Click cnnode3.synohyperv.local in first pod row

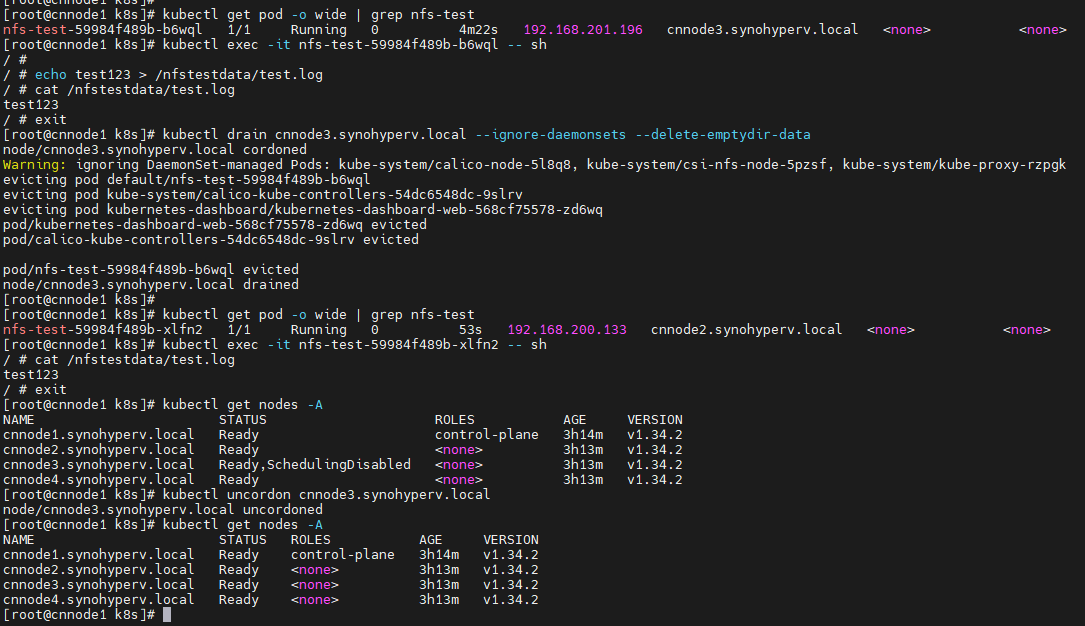click(763, 30)
